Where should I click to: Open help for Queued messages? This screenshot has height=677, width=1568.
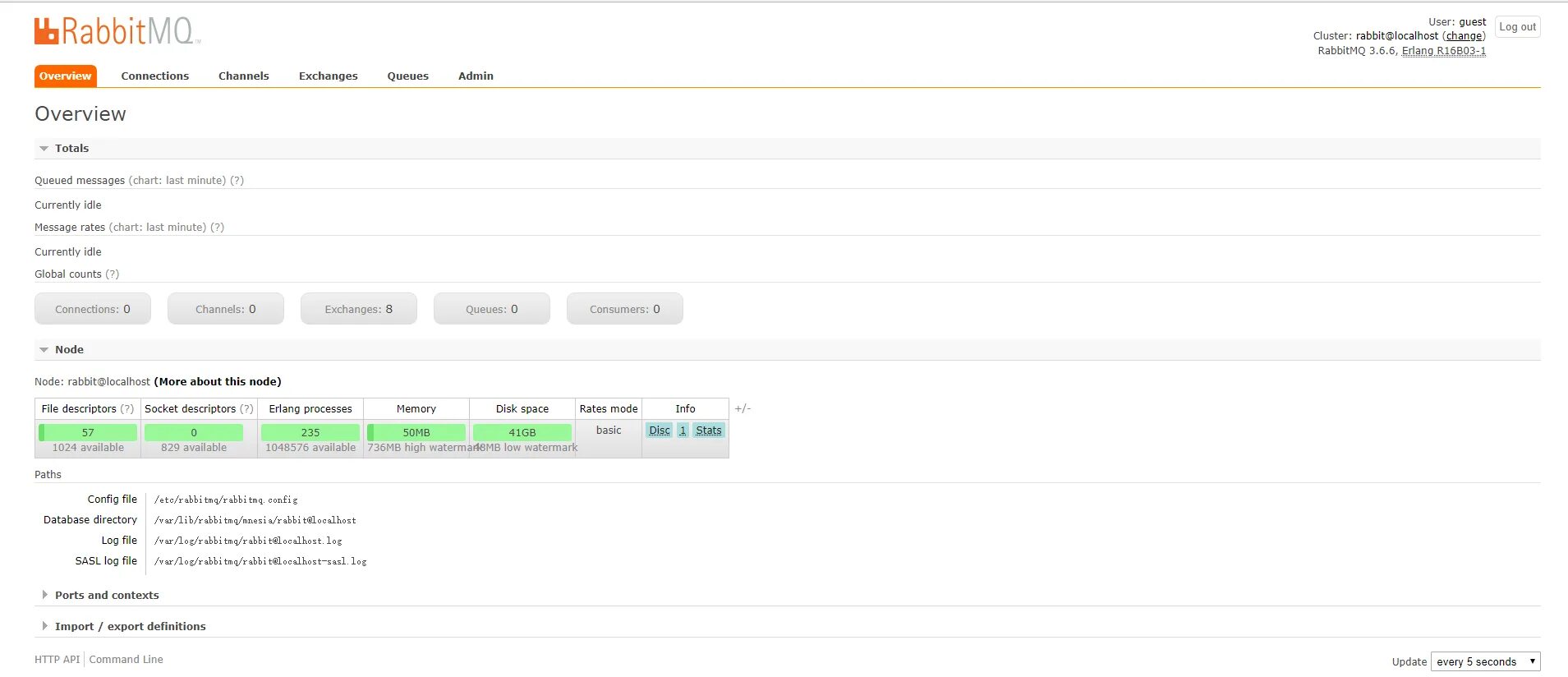pos(237,181)
